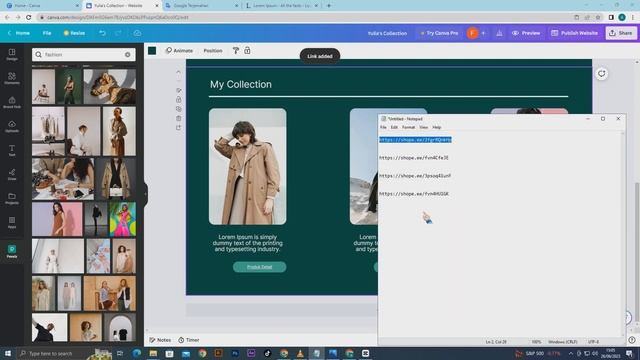Open the background color swatch
The height and width of the screenshot is (360, 640).
[x=152, y=51]
